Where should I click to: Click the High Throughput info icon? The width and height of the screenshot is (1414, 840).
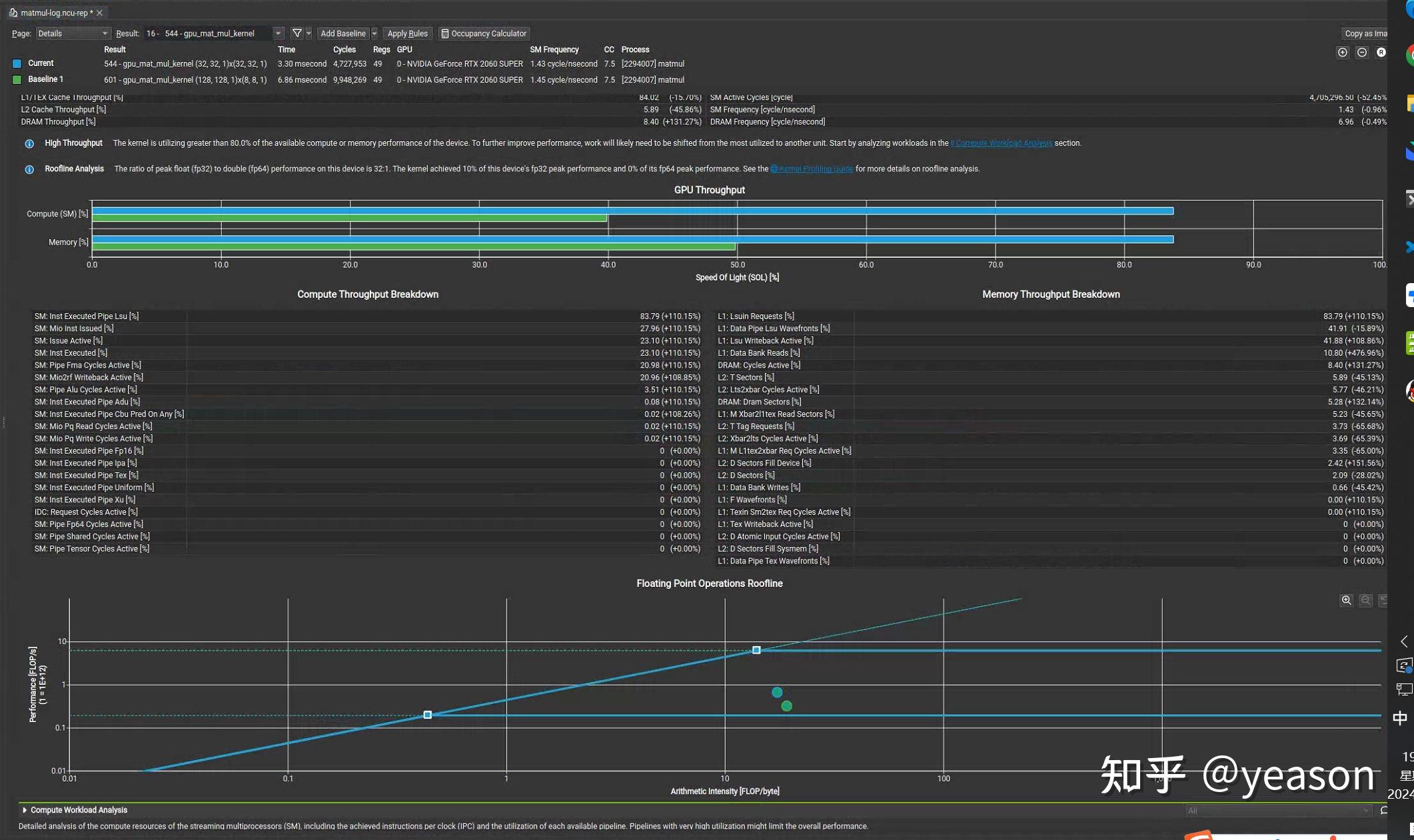[29, 144]
